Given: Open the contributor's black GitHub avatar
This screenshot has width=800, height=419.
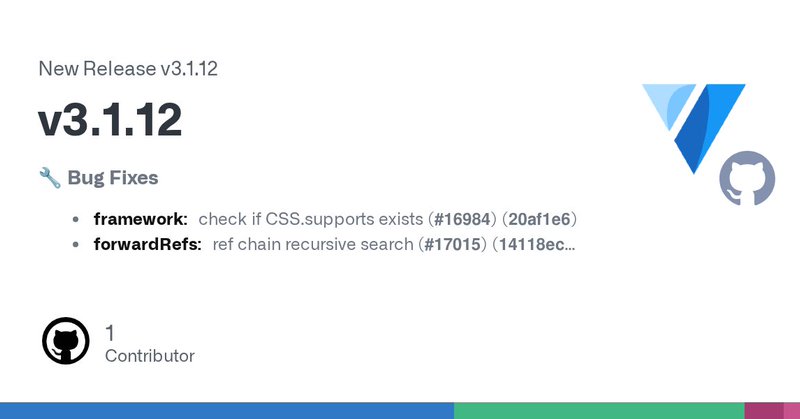Looking at the screenshot, I should coord(65,341).
